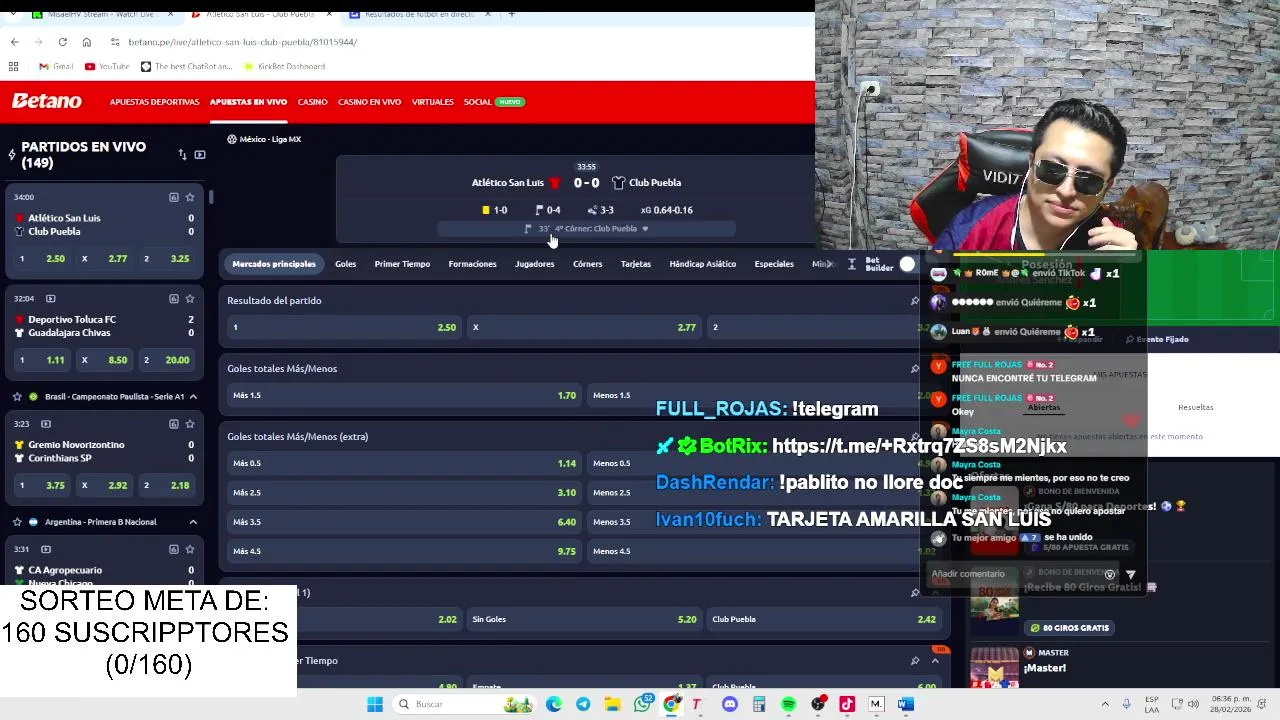Click the Betano logo

tap(46, 101)
